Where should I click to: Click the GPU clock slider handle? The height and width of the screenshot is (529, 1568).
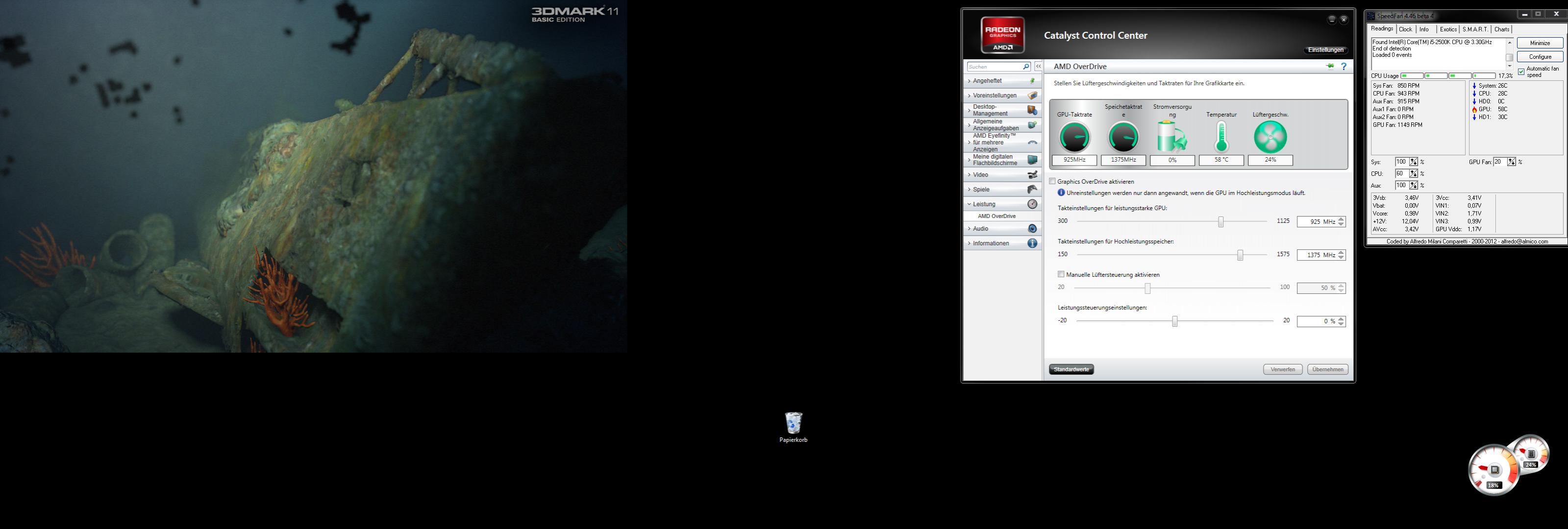click(1220, 222)
